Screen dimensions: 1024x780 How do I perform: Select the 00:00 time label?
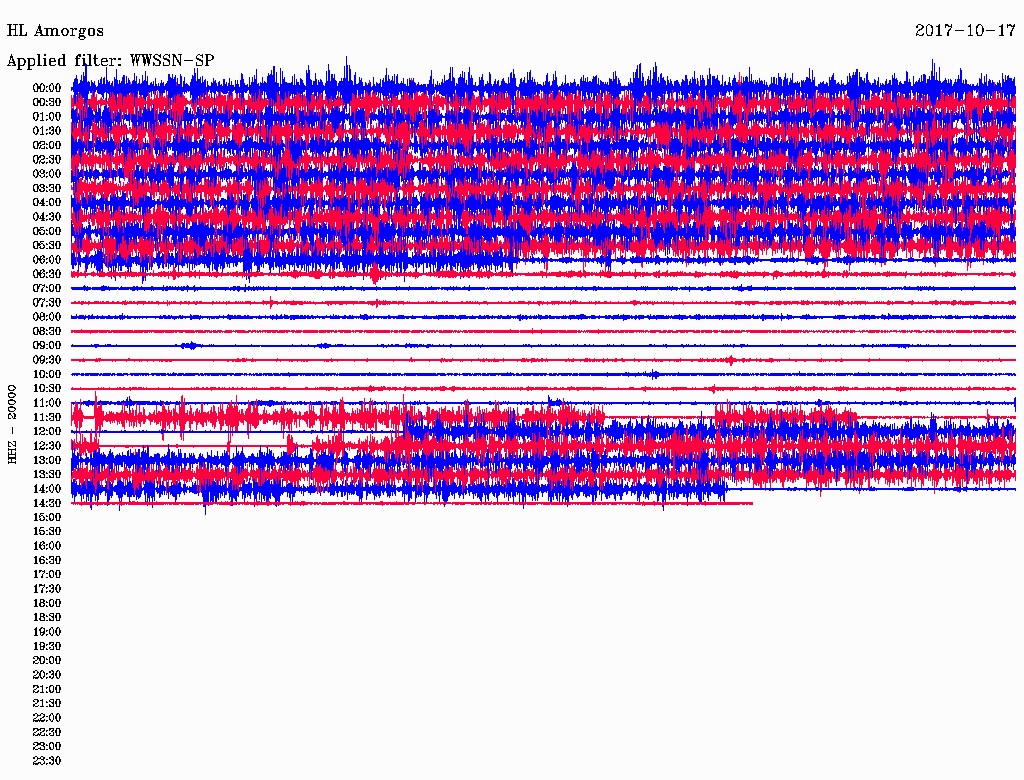(47, 88)
